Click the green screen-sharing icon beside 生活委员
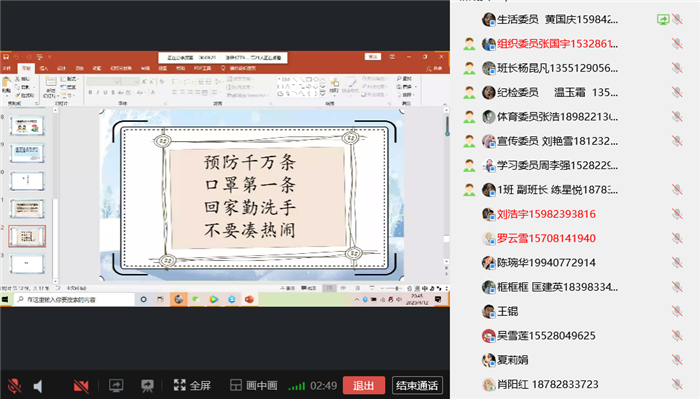The height and width of the screenshot is (399, 700). (x=662, y=20)
